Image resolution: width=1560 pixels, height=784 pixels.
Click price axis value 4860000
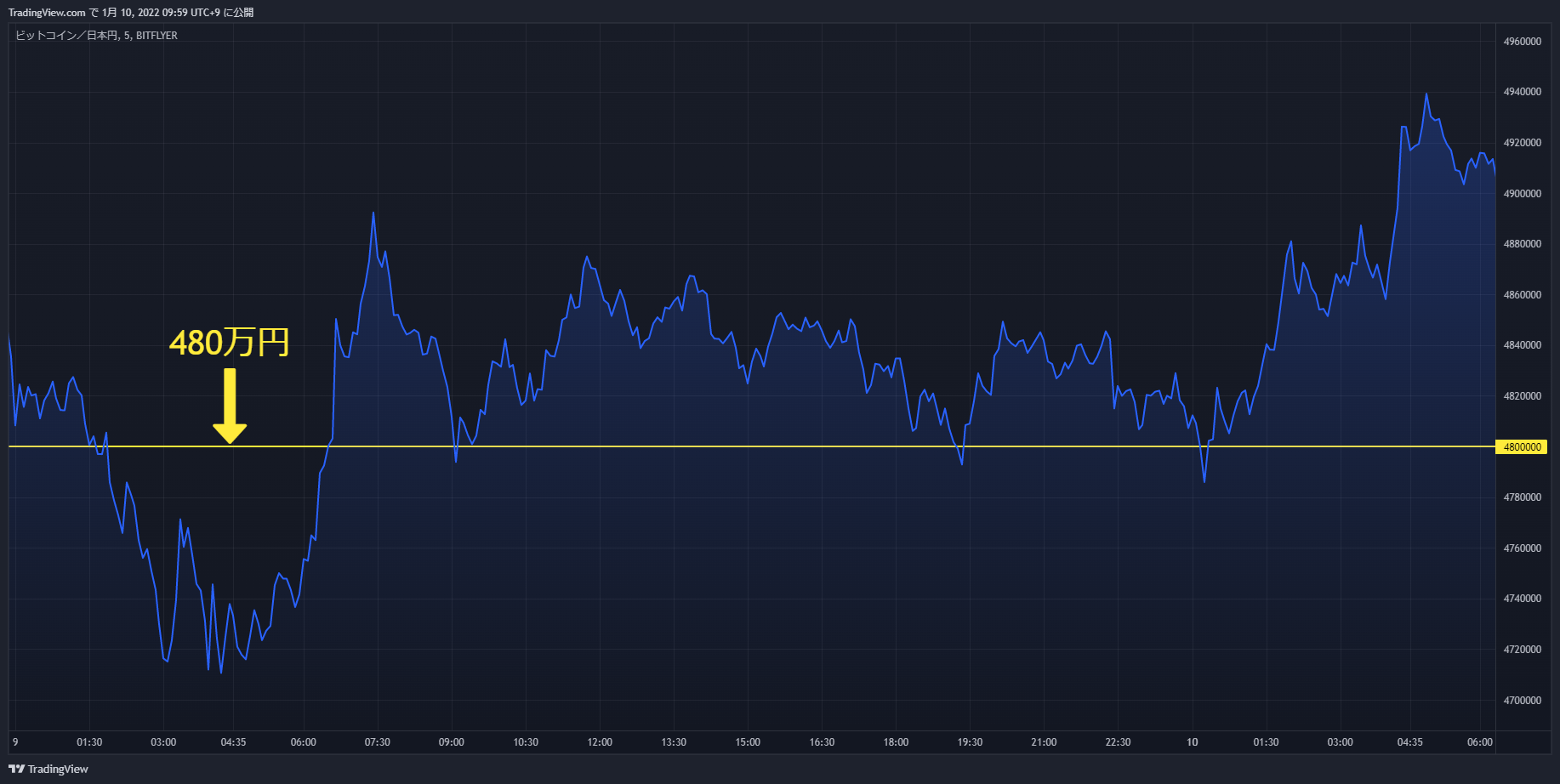click(1523, 295)
